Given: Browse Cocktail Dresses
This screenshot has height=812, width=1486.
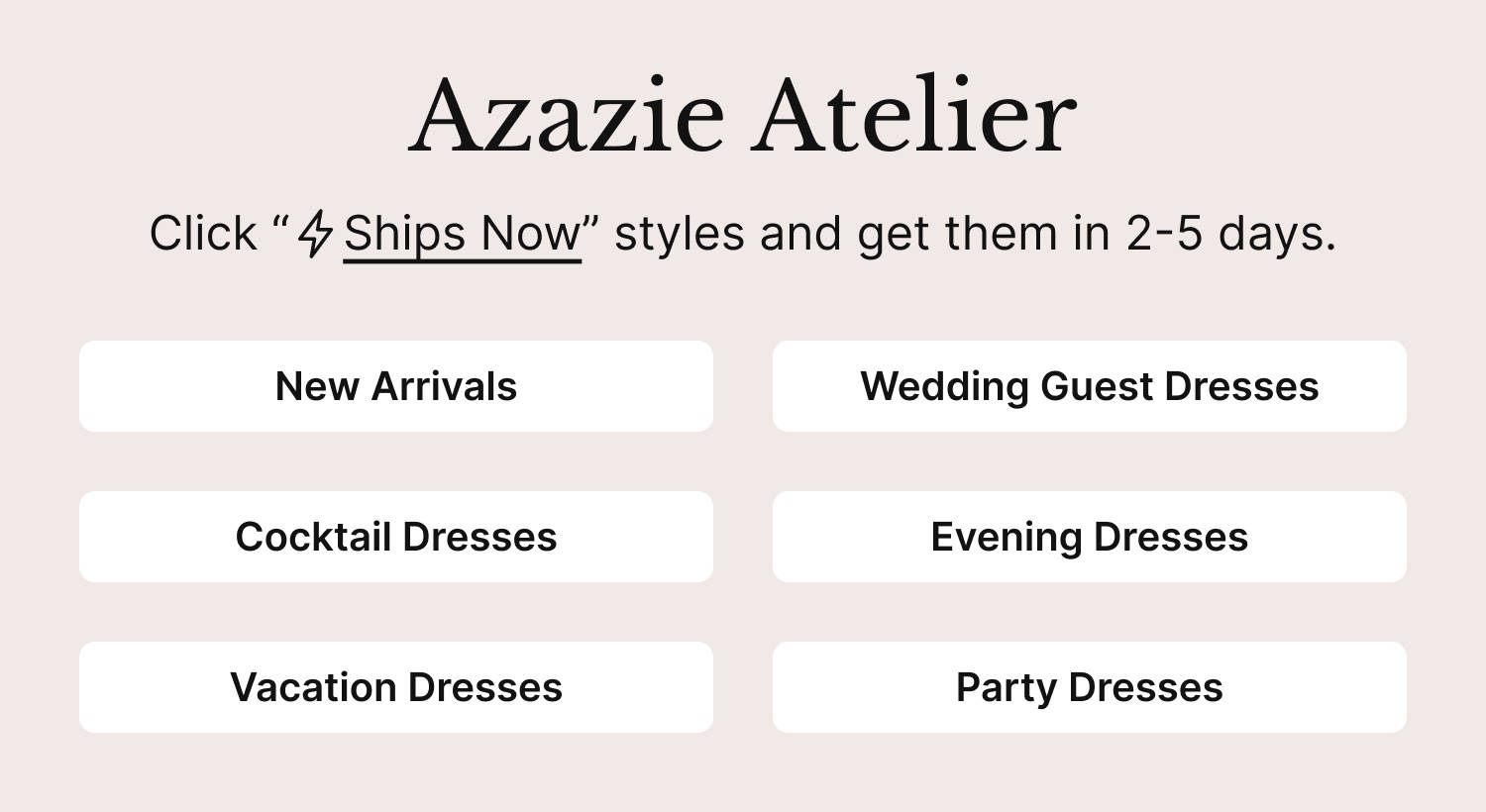Looking at the screenshot, I should (x=396, y=537).
